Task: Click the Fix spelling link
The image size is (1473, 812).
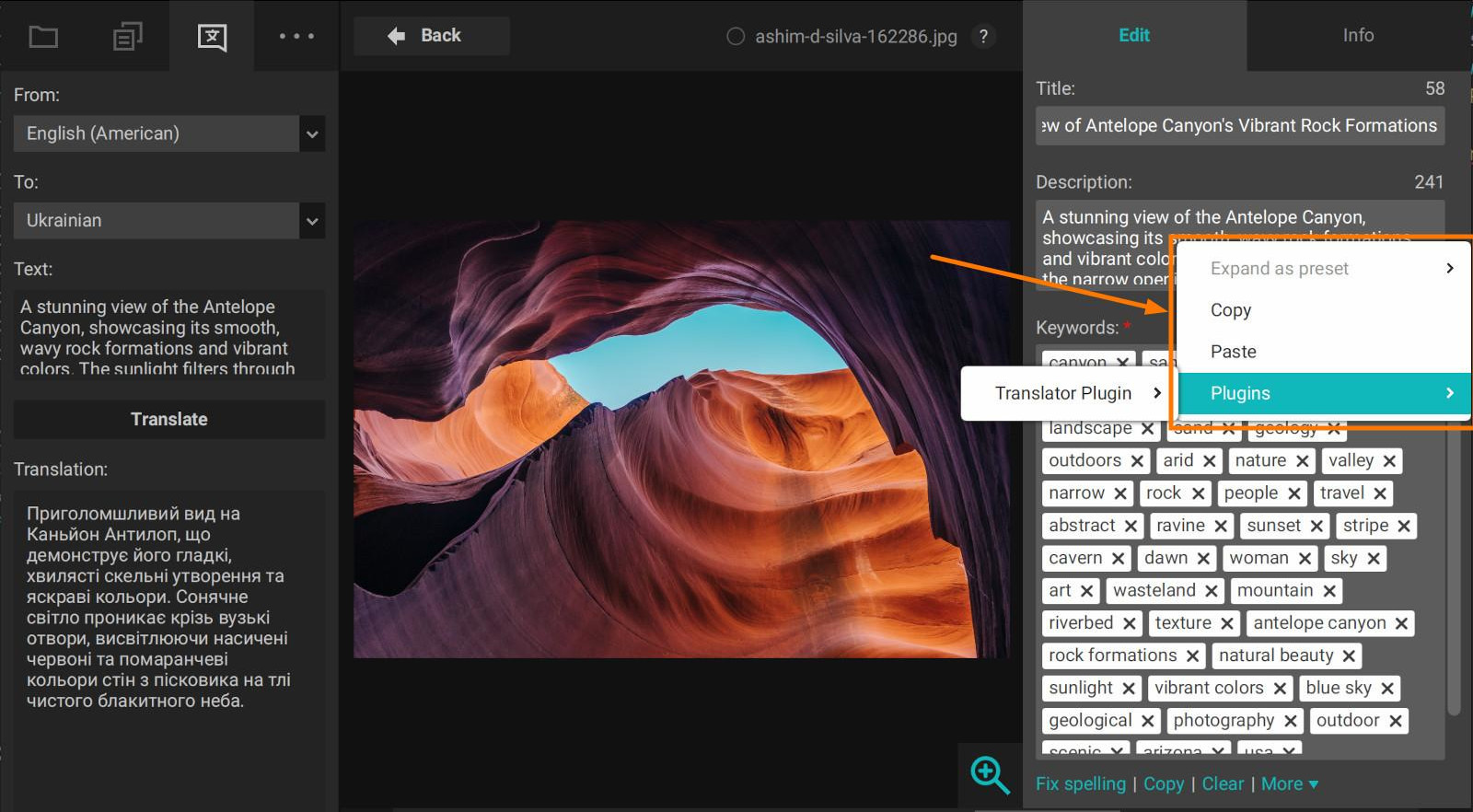Action: point(1081,783)
